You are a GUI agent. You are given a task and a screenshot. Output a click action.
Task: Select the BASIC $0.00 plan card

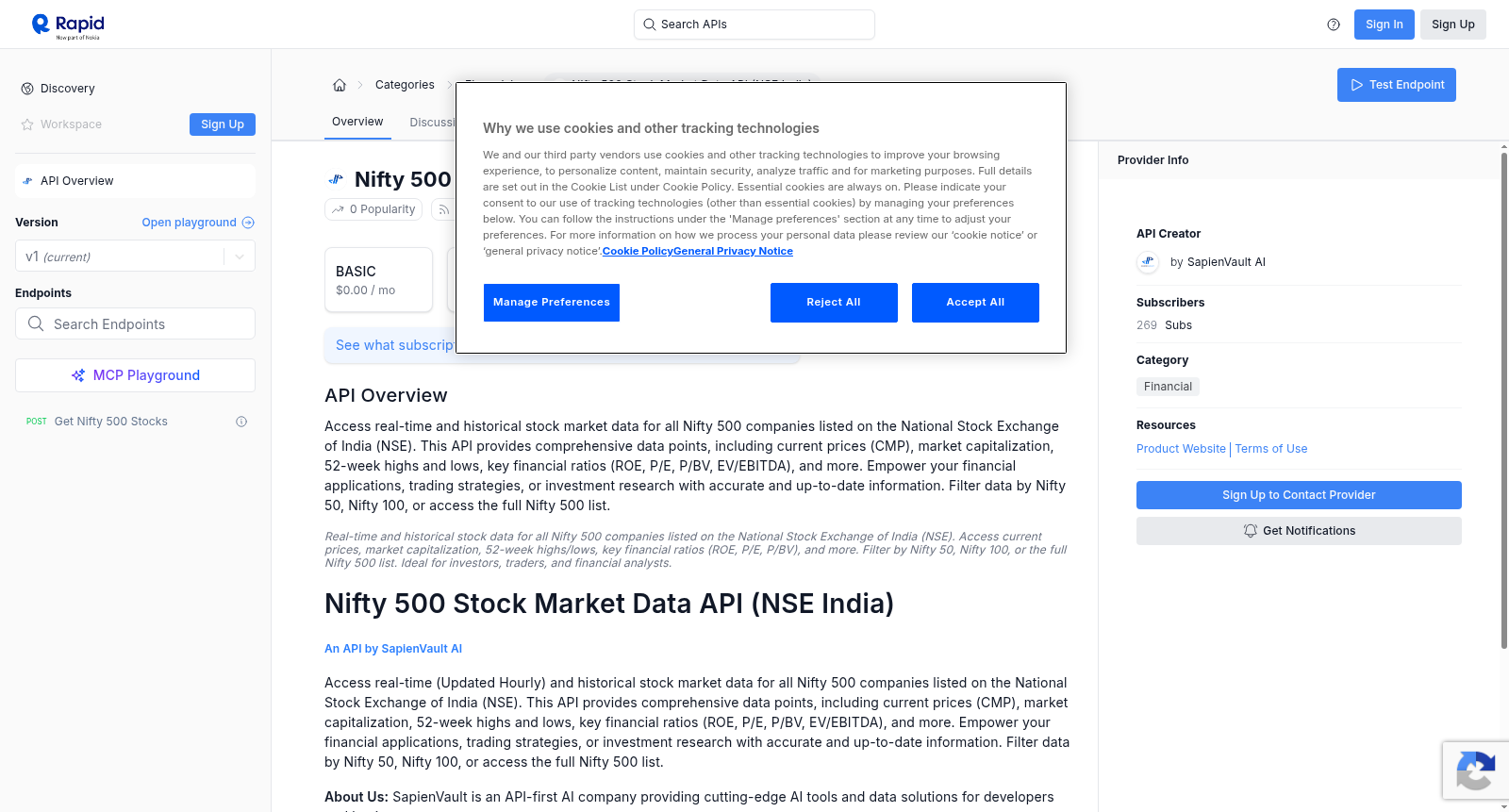[x=378, y=280]
